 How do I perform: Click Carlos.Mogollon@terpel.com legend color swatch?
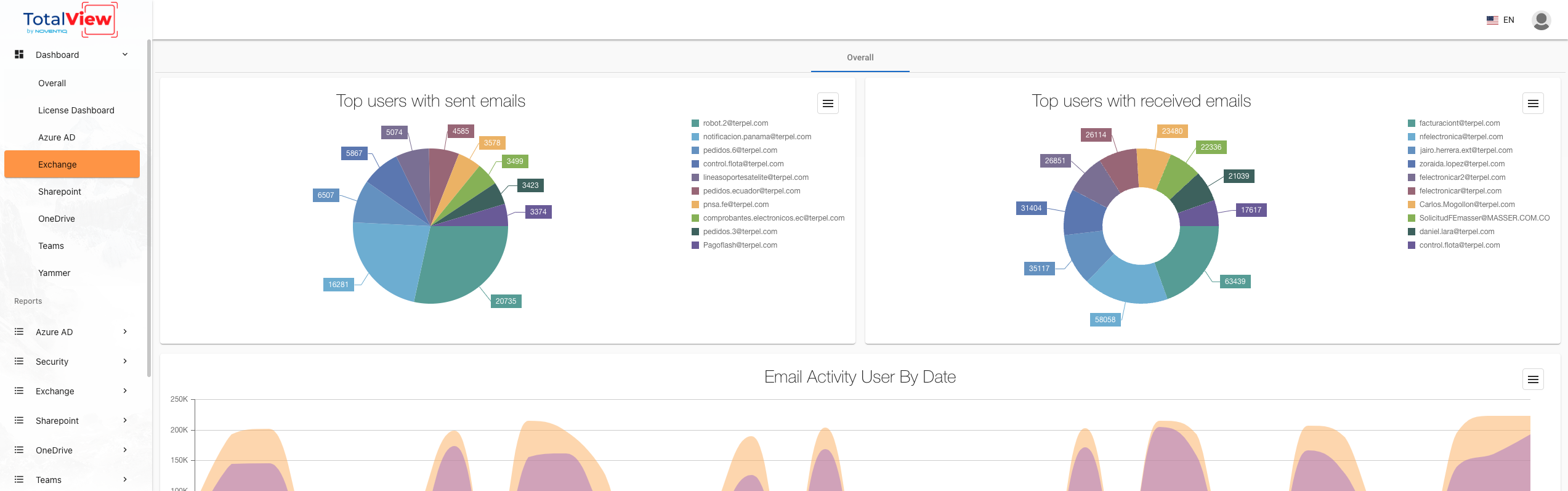[1412, 205]
